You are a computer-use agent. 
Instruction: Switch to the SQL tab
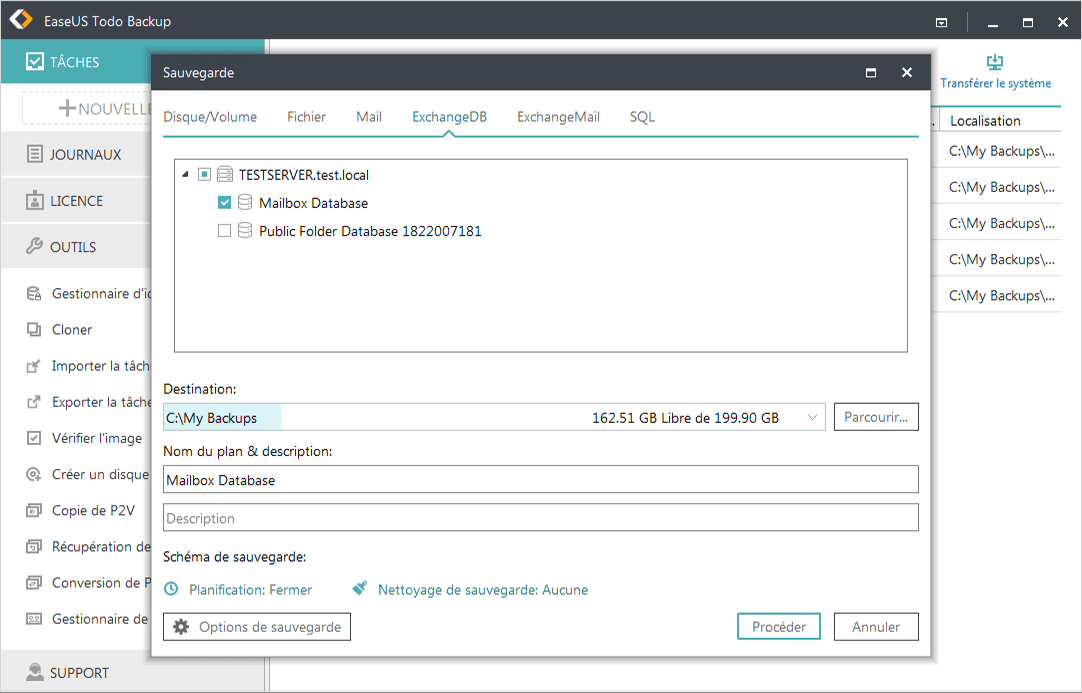(641, 116)
